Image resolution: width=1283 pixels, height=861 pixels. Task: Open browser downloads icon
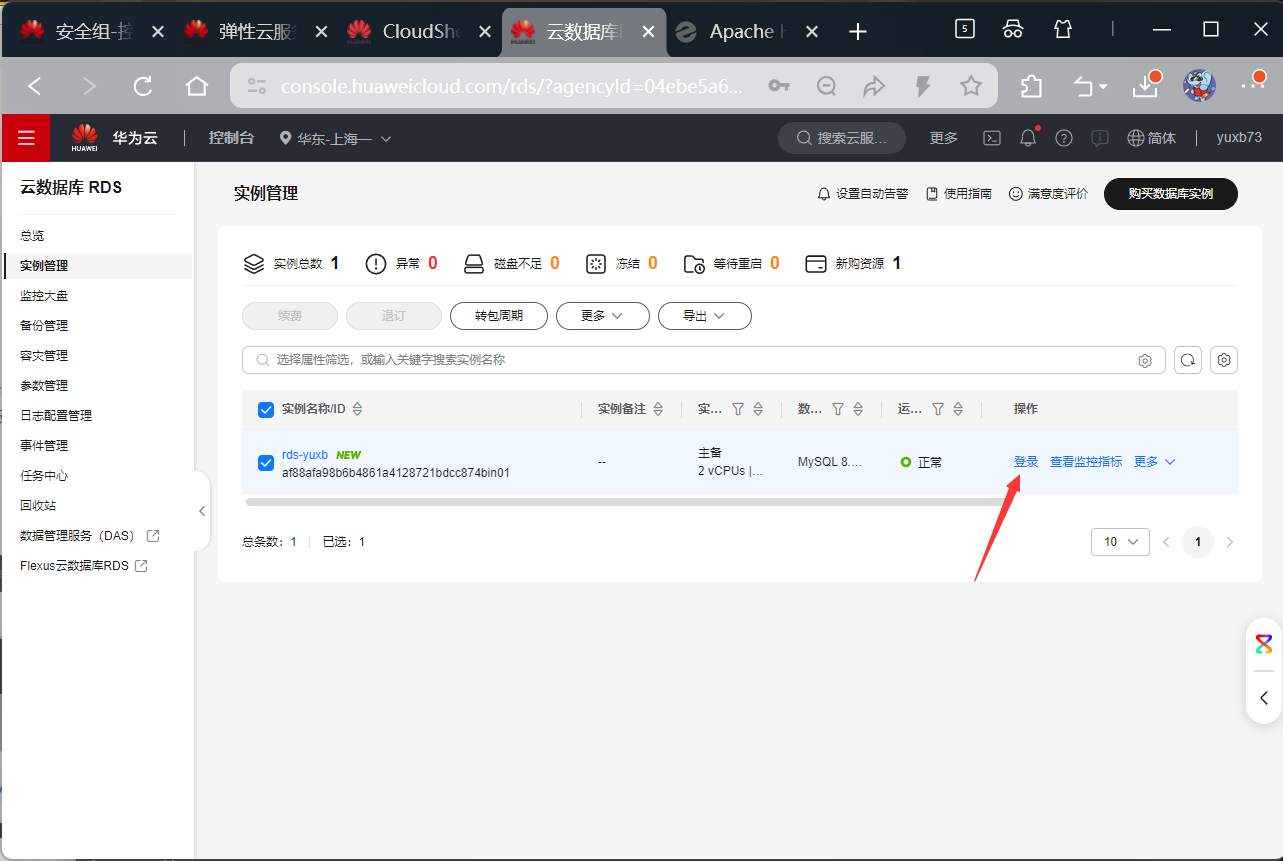[1146, 87]
